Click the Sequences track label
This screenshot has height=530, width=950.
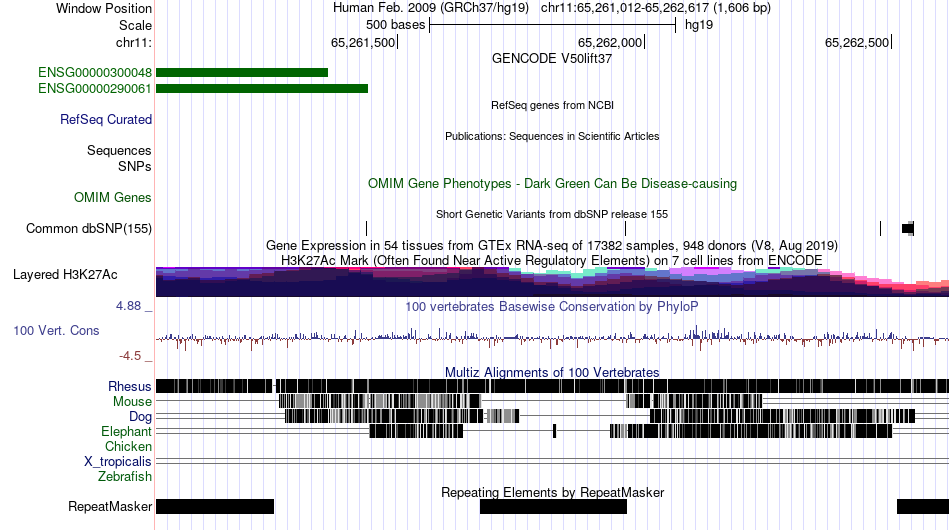[119, 150]
